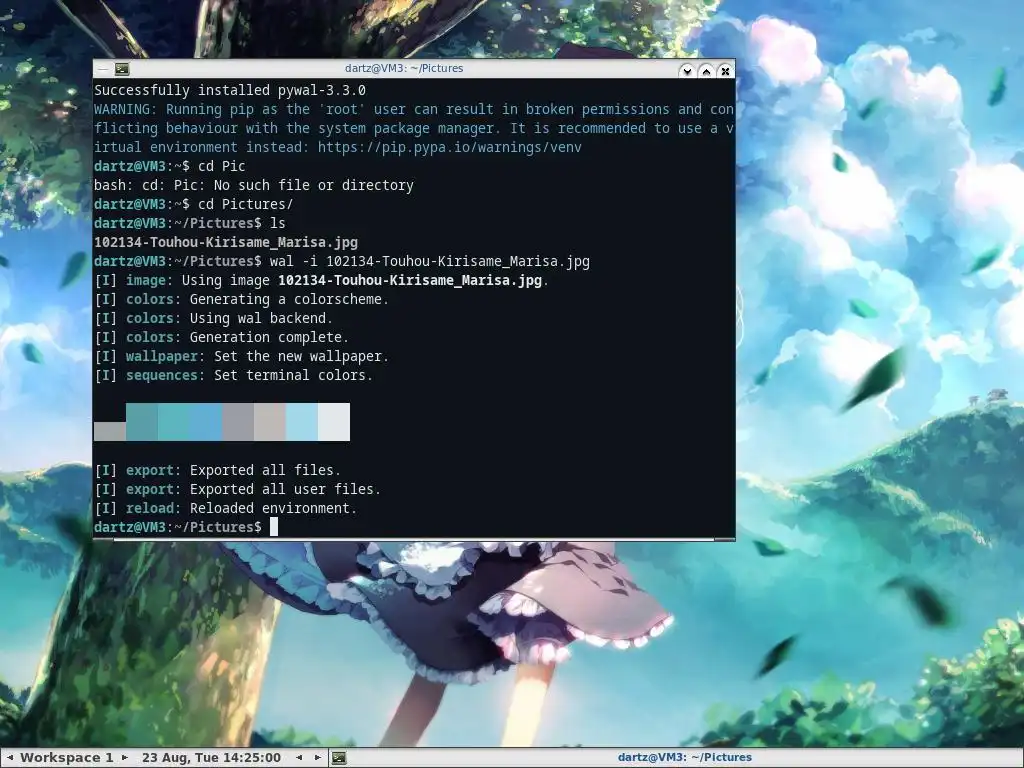Click the white swatch at the palette end
The image size is (1024, 768).
click(334, 422)
